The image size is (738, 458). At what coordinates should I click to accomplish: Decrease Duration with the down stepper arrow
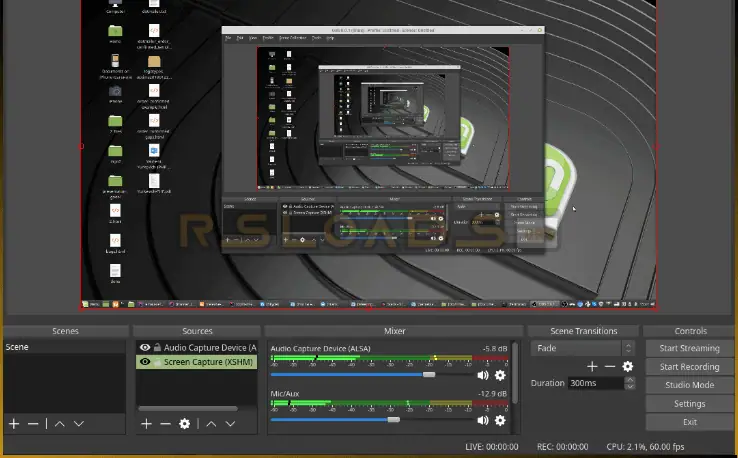[629, 386]
